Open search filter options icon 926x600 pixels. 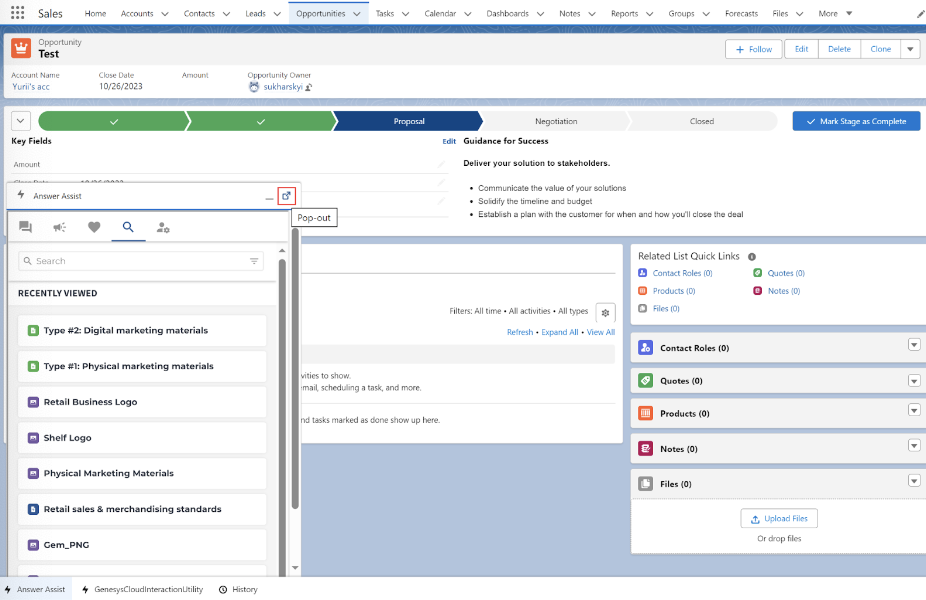point(254,261)
